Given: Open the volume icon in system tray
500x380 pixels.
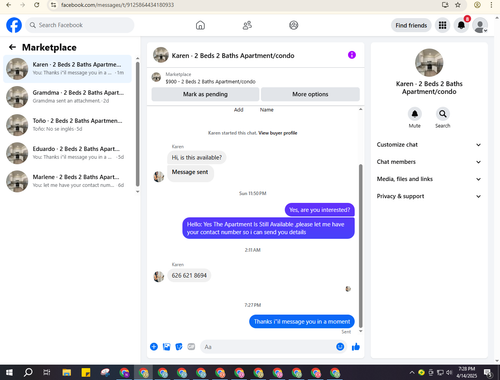Looking at the screenshot, I should (449, 372).
